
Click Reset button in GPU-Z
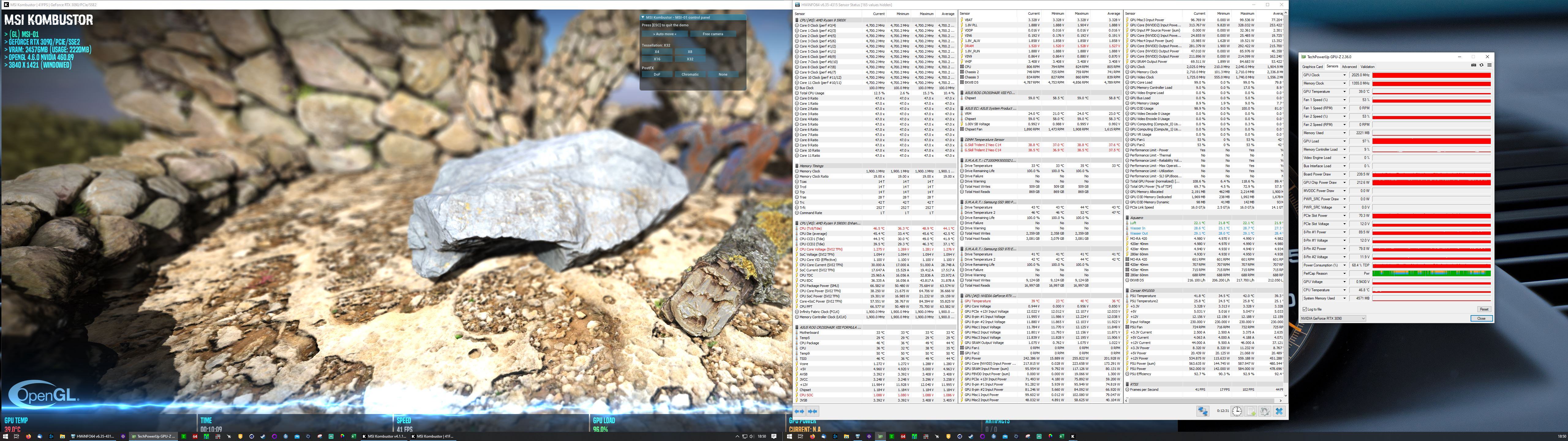(1484, 309)
